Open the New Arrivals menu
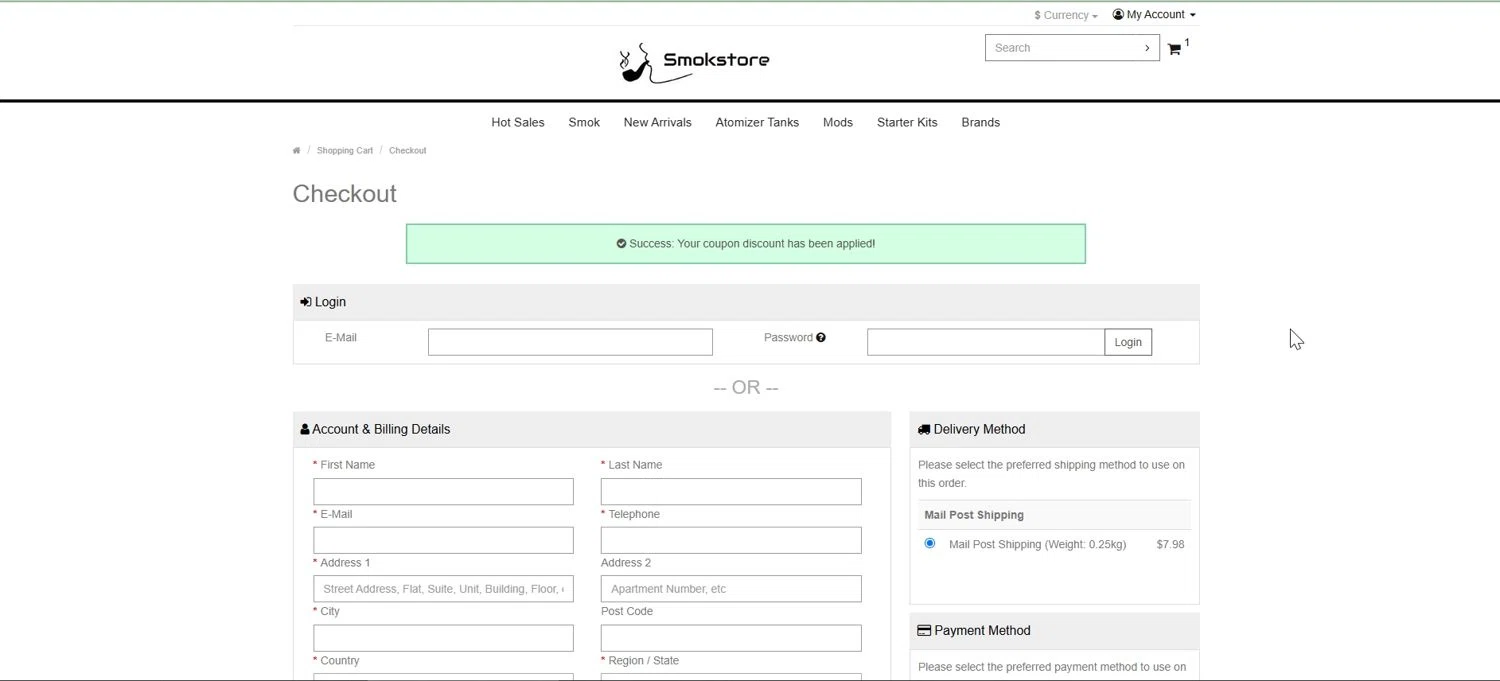Image resolution: width=1500 pixels, height=681 pixels. coord(657,123)
